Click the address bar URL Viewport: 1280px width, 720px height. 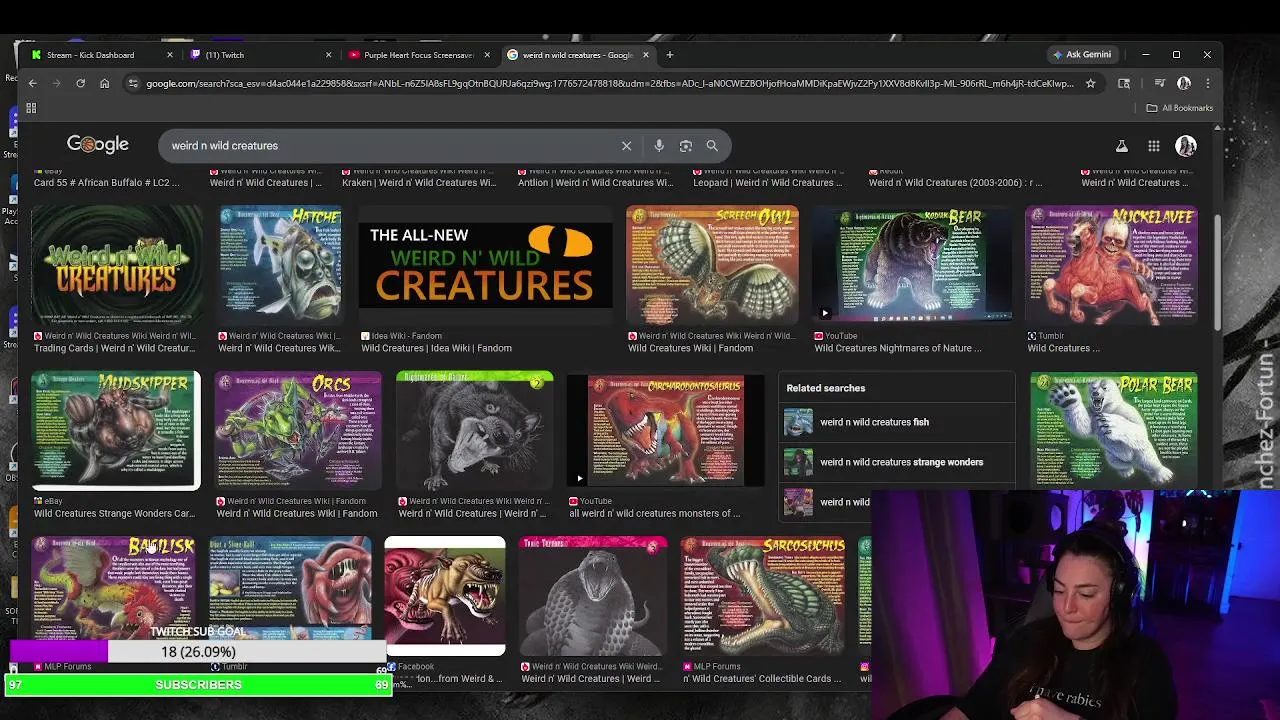pyautogui.click(x=610, y=83)
